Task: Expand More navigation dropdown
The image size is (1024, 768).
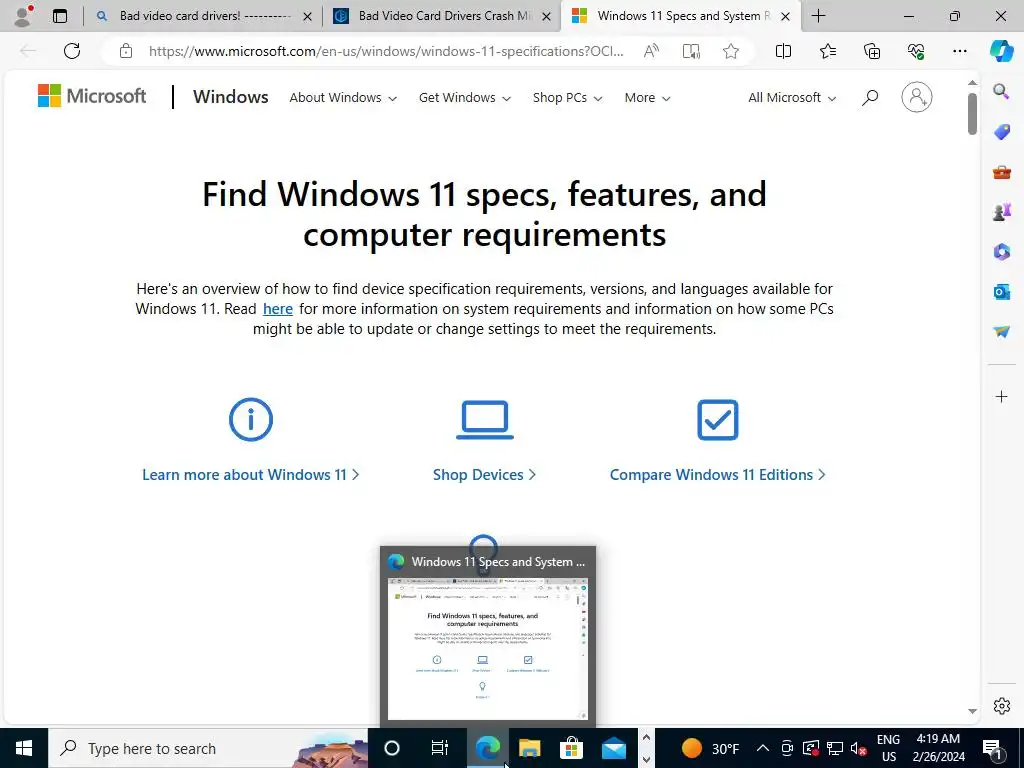Action: (x=647, y=98)
